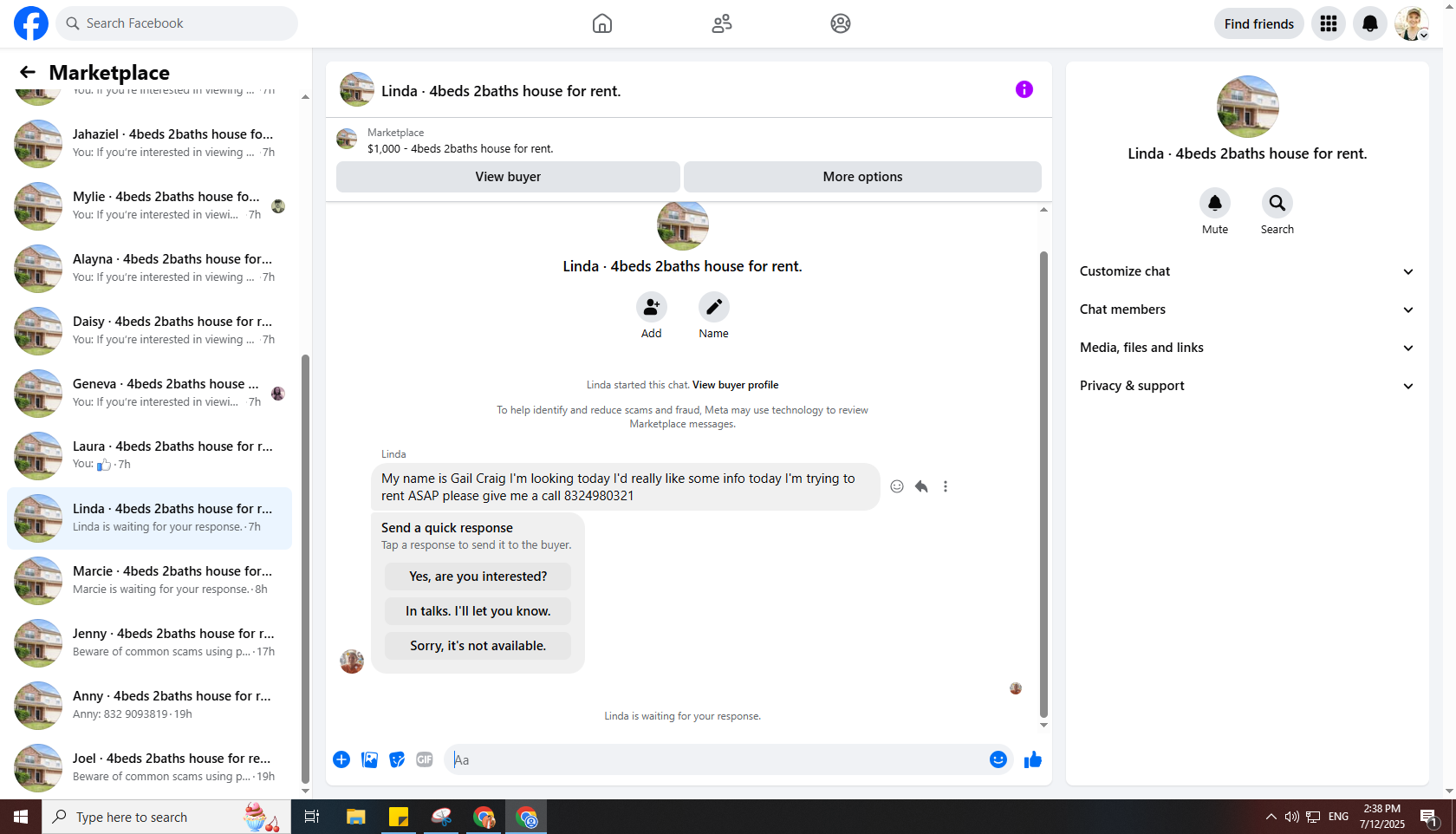Screen dimensions: 1456x834
Task: Open the Jahaziel conversation
Action: [x=149, y=144]
